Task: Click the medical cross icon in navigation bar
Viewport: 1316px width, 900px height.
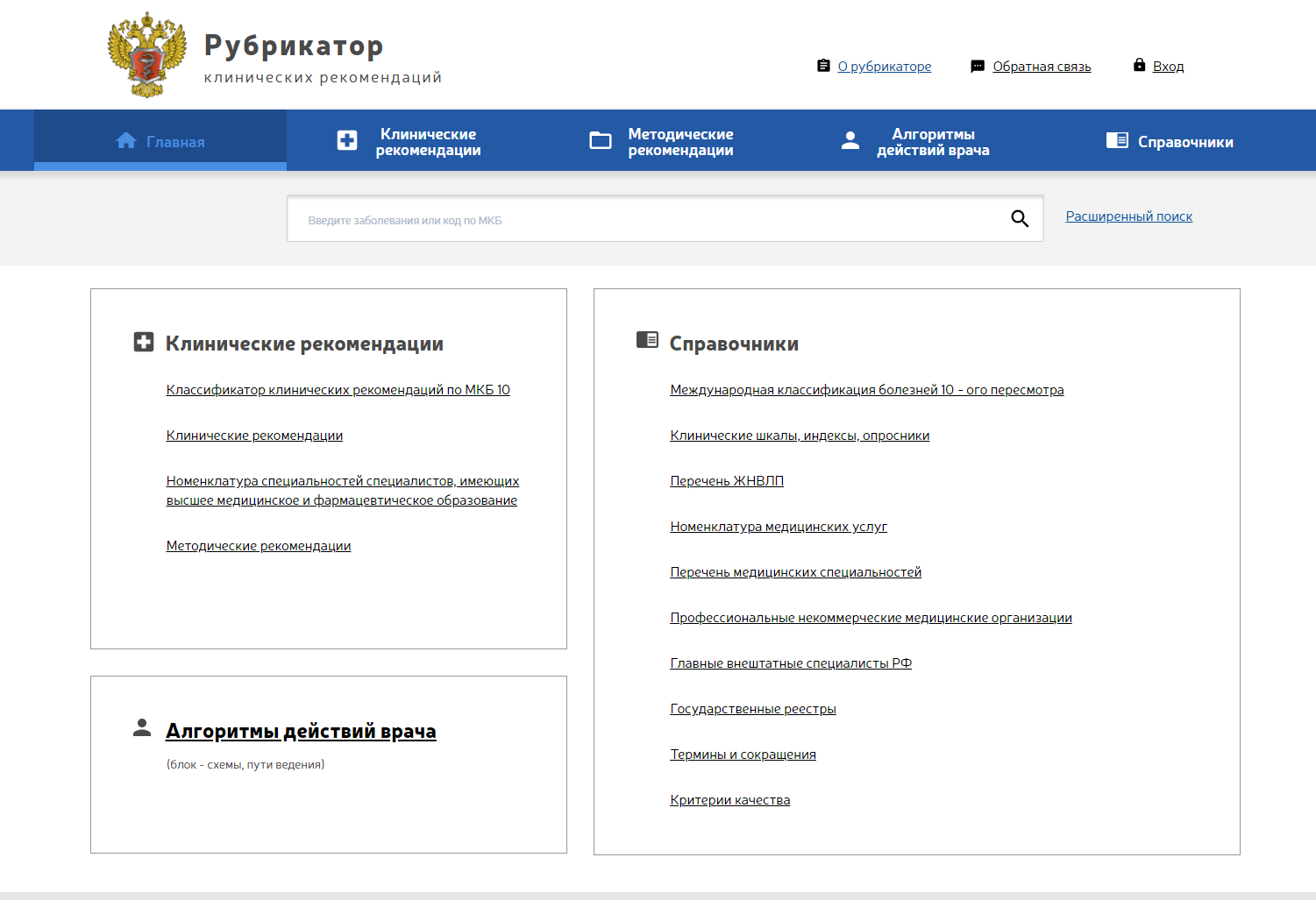Action: (x=347, y=140)
